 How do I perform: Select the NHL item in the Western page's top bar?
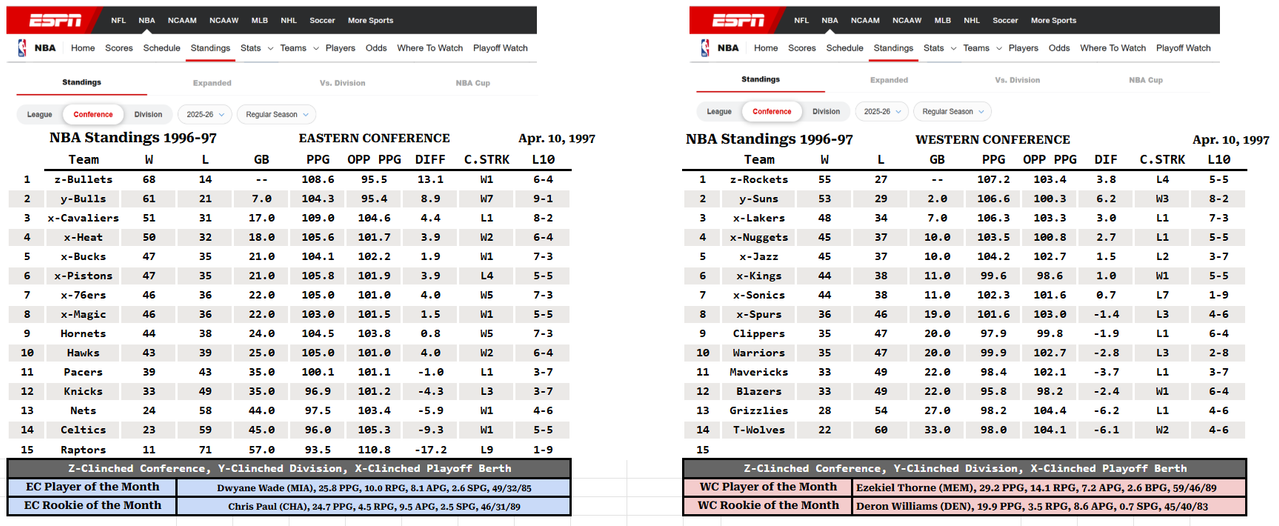pos(972,20)
